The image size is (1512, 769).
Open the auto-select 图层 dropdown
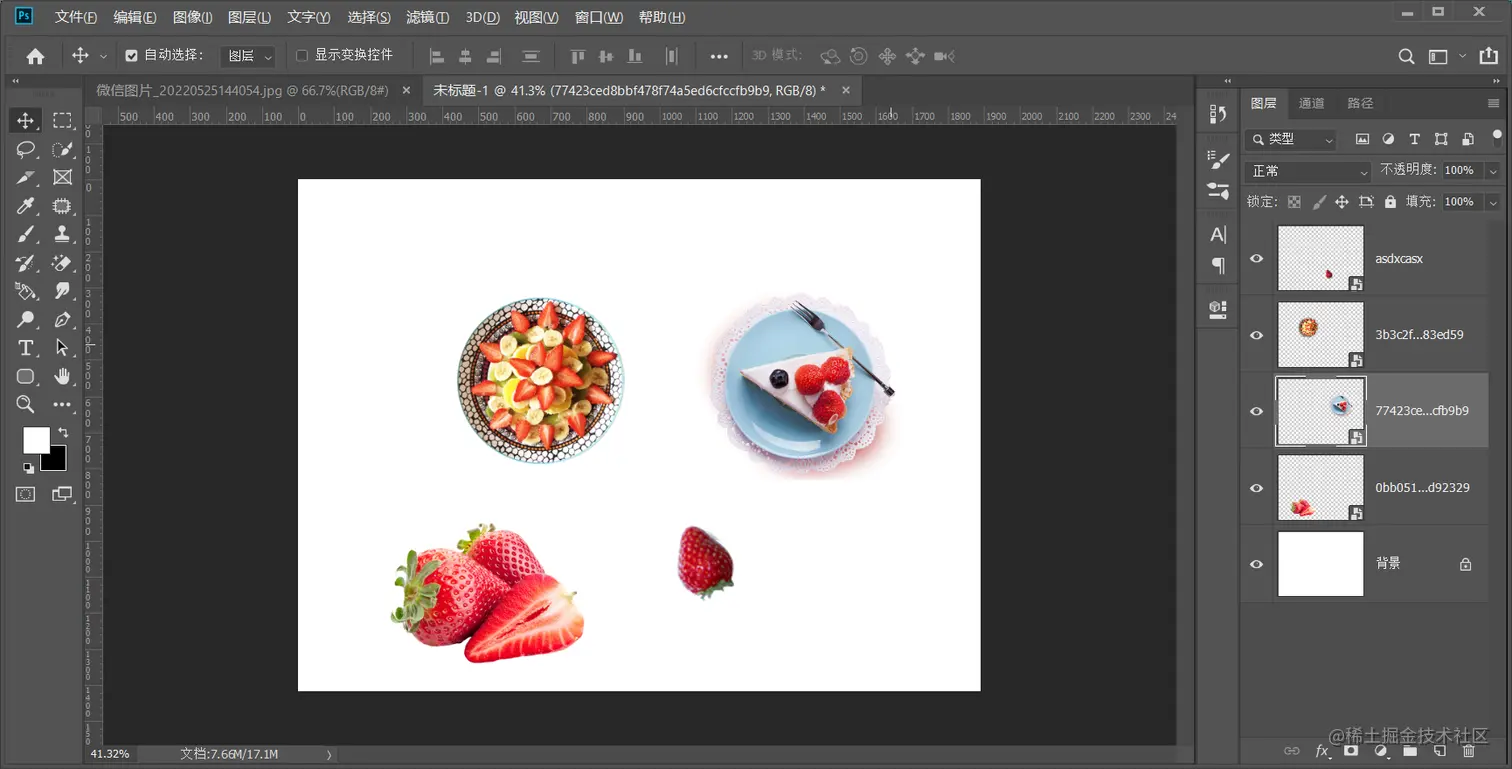tap(248, 57)
